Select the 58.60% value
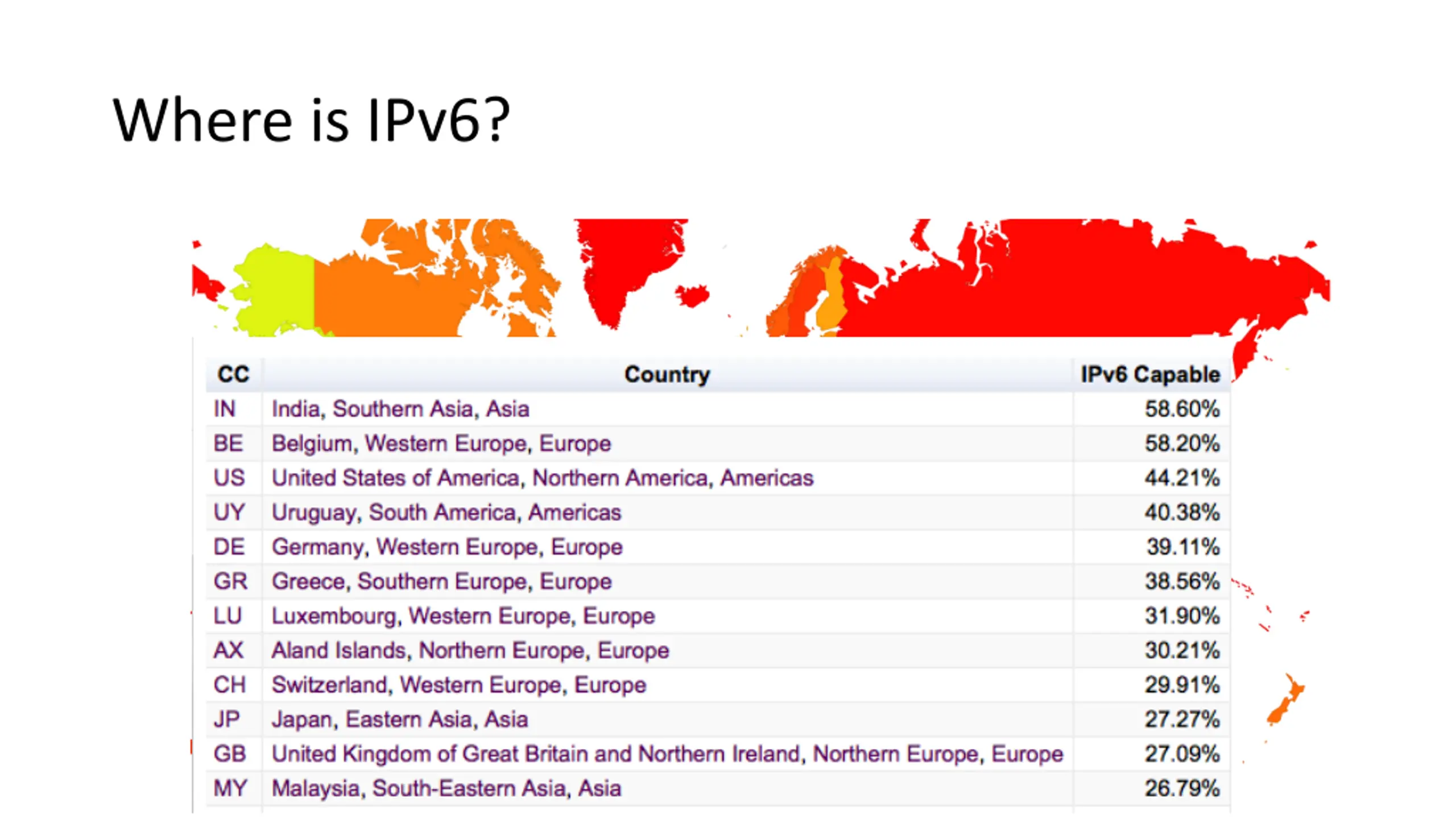Viewport: 1456px width, 819px height. pos(1182,409)
